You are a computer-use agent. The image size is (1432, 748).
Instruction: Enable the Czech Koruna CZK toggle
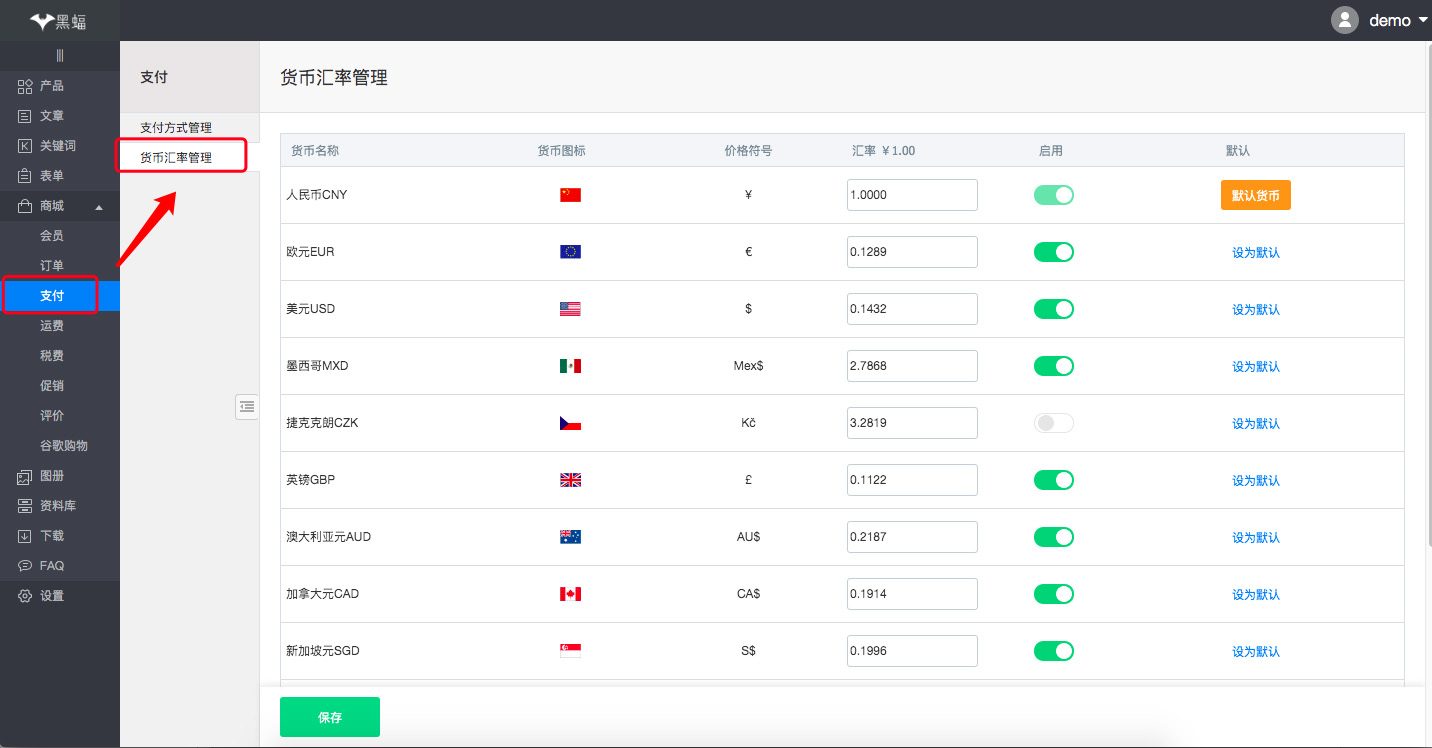point(1053,423)
